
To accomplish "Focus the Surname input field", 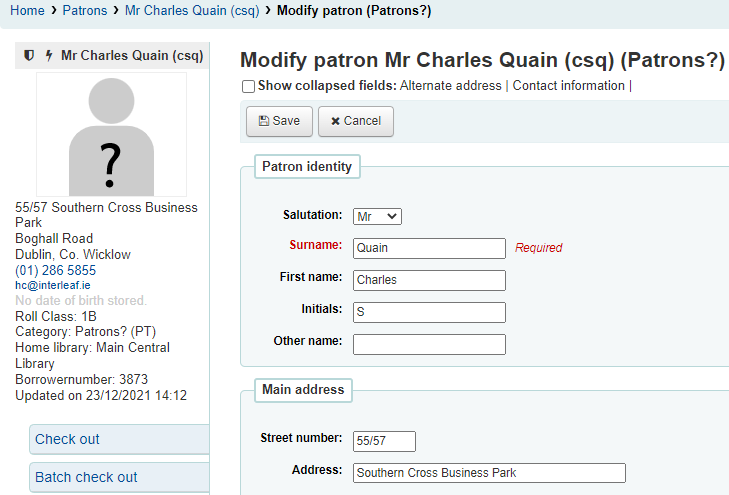I will pos(429,248).
